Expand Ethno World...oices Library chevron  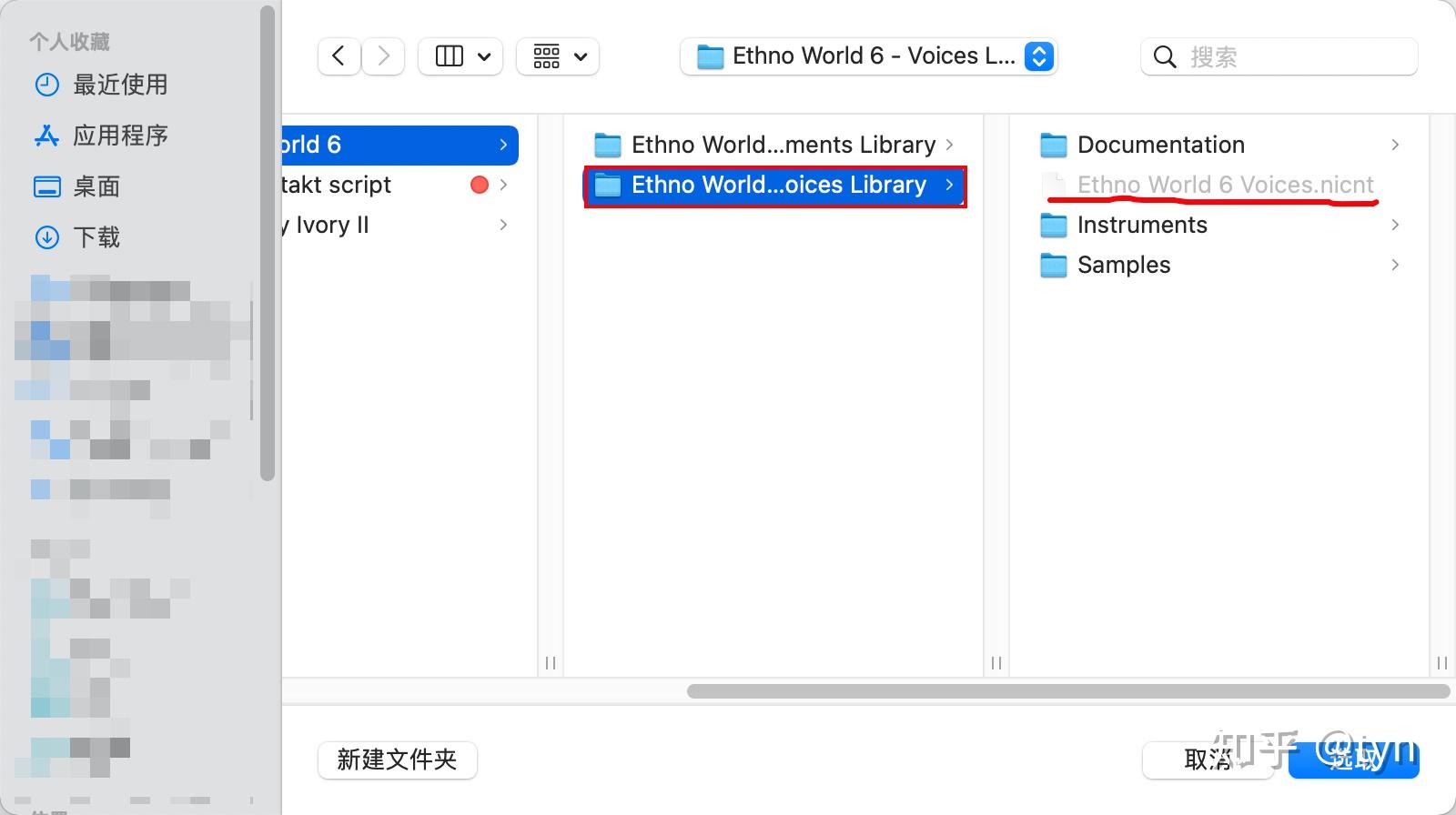[949, 185]
